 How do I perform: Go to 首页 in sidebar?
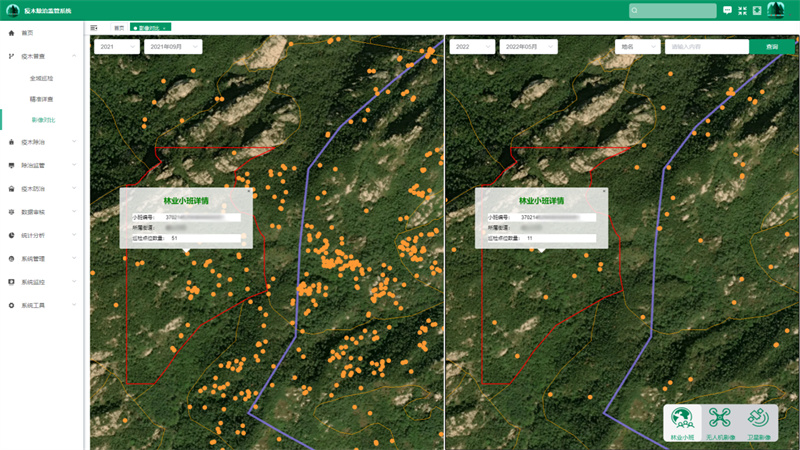(27, 34)
